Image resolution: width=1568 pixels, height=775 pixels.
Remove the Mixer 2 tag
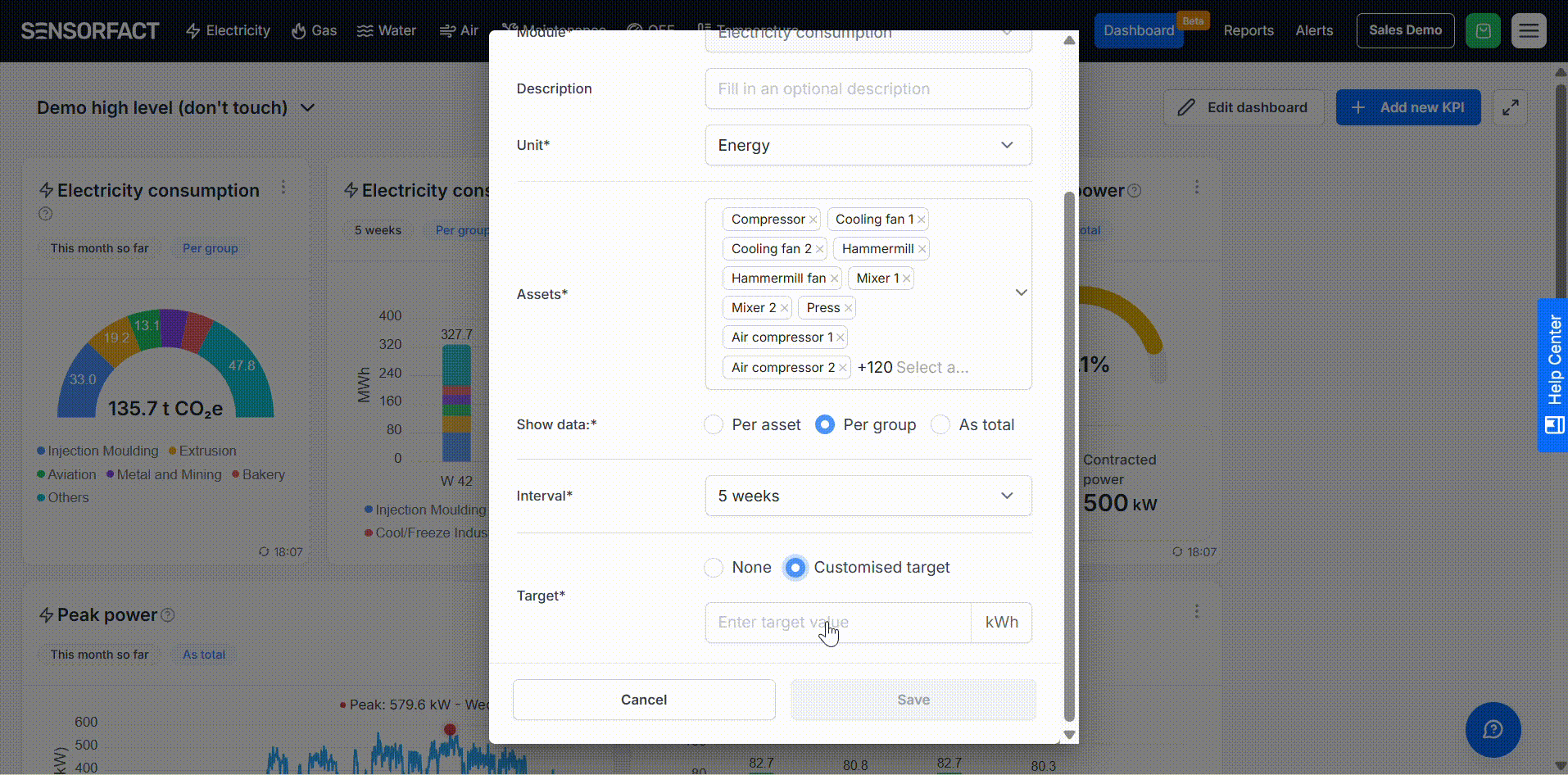tap(784, 308)
